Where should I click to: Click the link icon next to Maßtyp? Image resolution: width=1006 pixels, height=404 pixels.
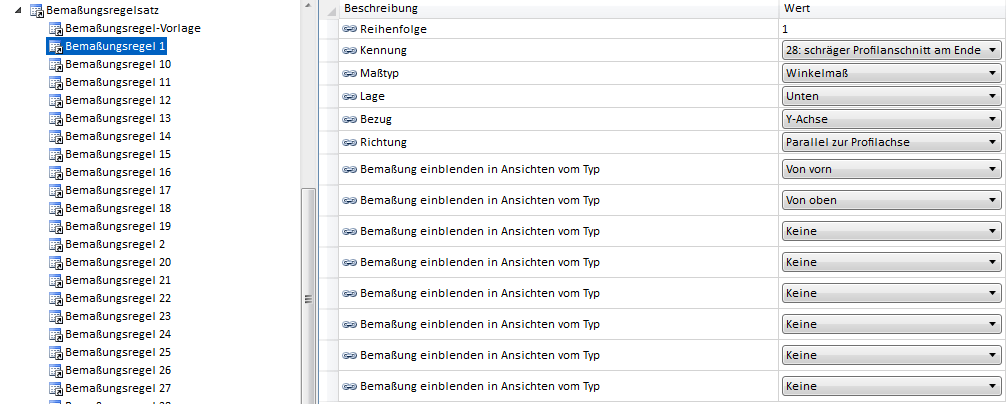[350, 73]
